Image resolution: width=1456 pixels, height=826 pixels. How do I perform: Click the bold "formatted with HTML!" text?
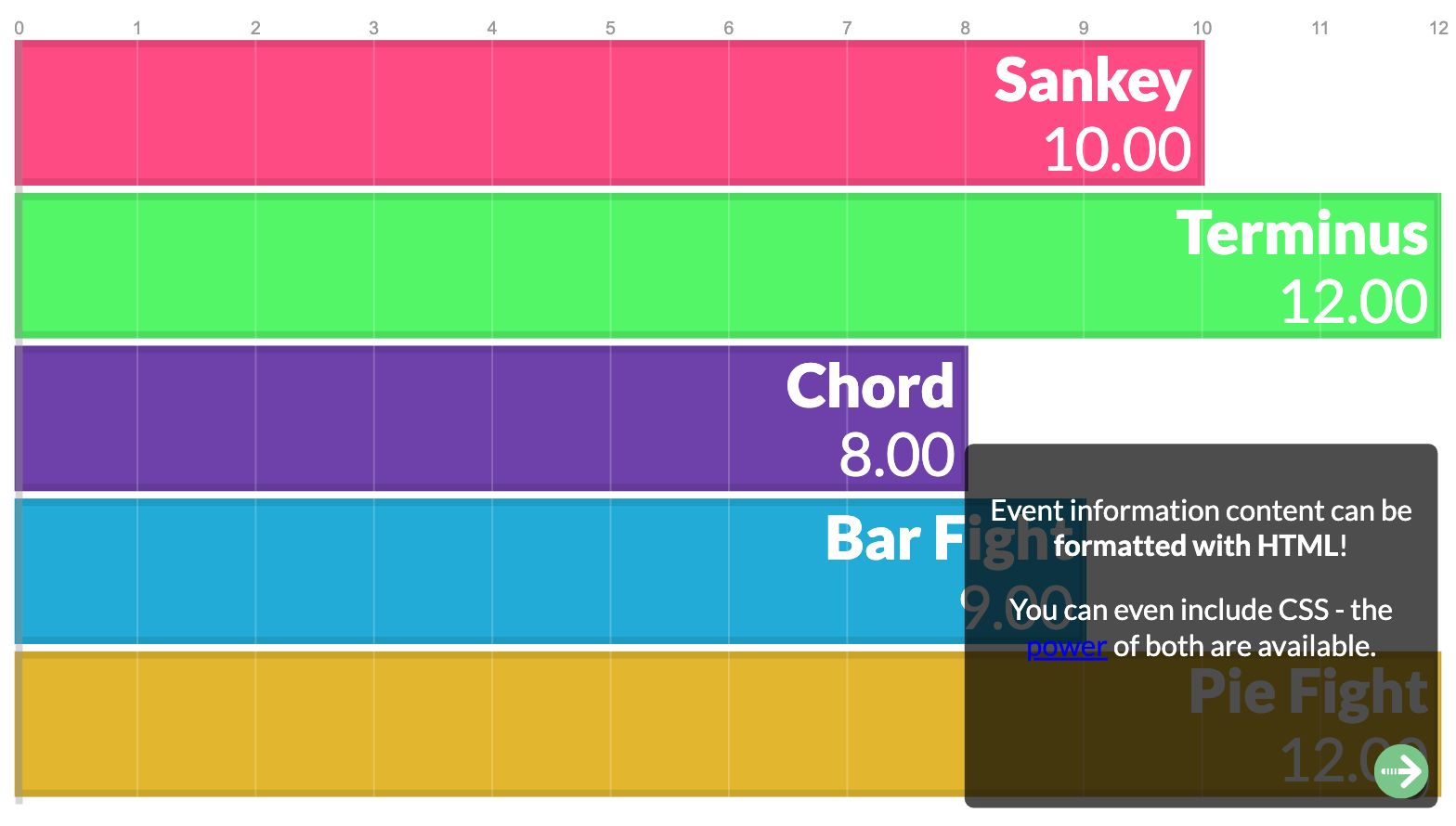[x=1200, y=546]
